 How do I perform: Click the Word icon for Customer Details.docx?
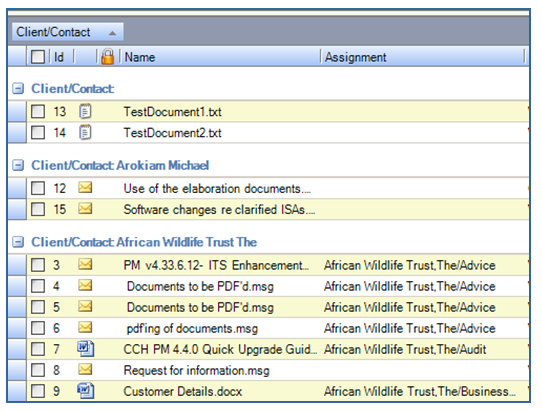point(85,391)
